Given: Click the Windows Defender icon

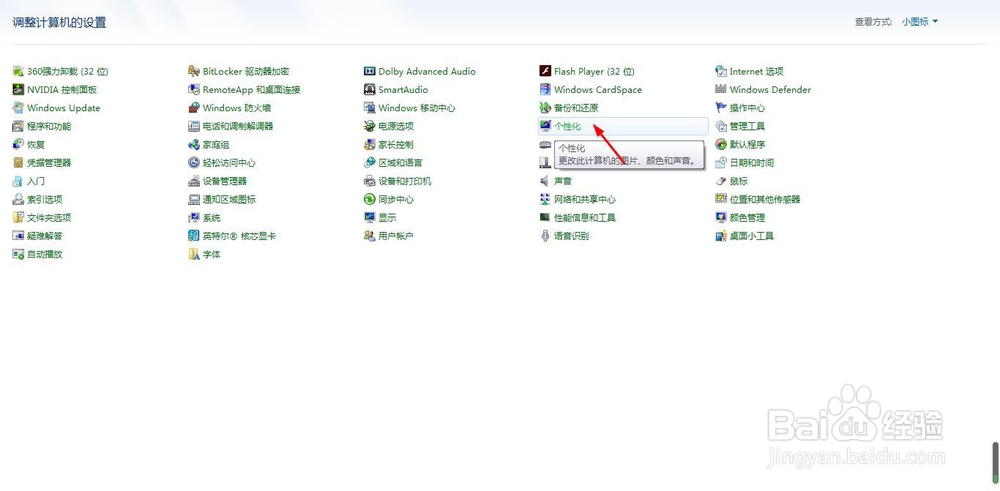Looking at the screenshot, I should click(721, 90).
